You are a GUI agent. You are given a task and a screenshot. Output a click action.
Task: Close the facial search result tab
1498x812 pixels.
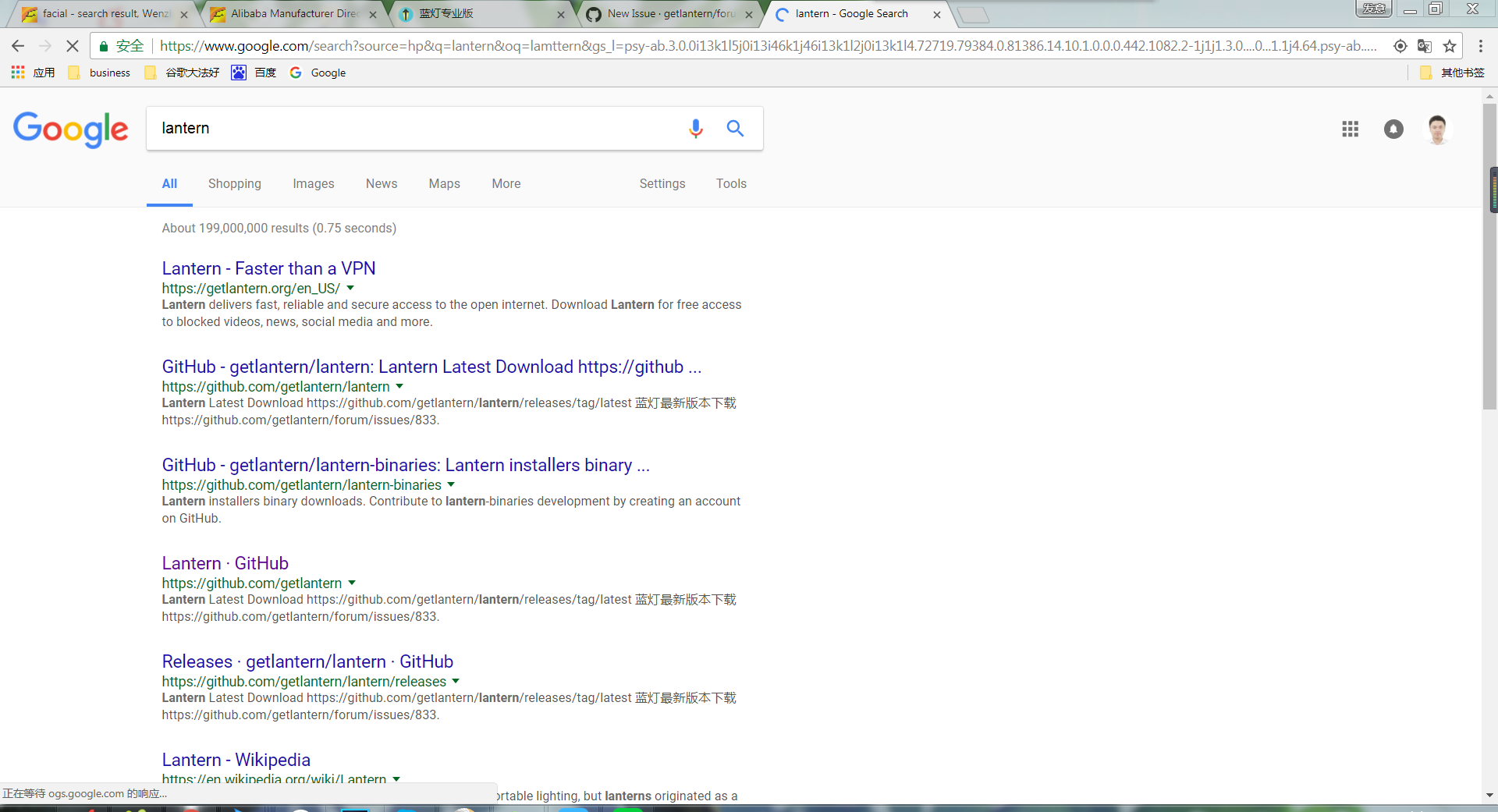[184, 14]
